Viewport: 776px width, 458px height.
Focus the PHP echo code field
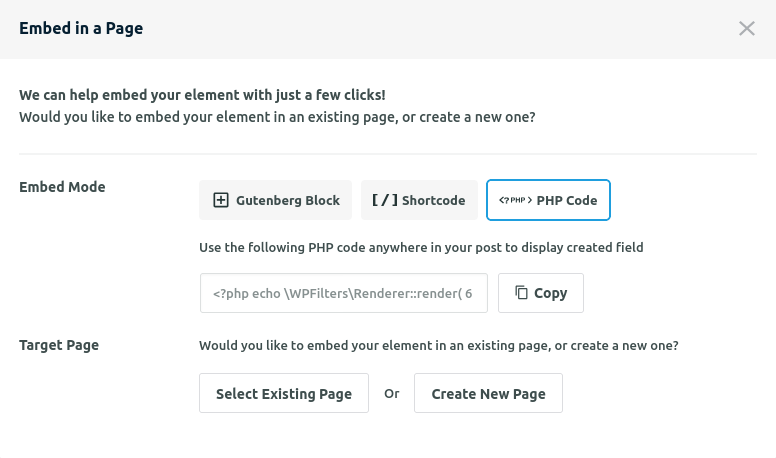click(343, 293)
